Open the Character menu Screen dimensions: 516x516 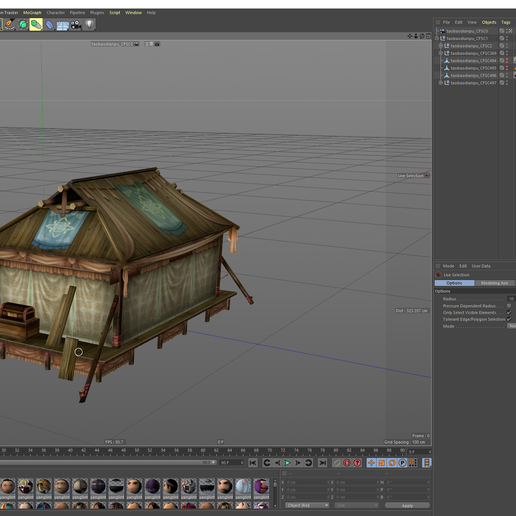(x=56, y=13)
